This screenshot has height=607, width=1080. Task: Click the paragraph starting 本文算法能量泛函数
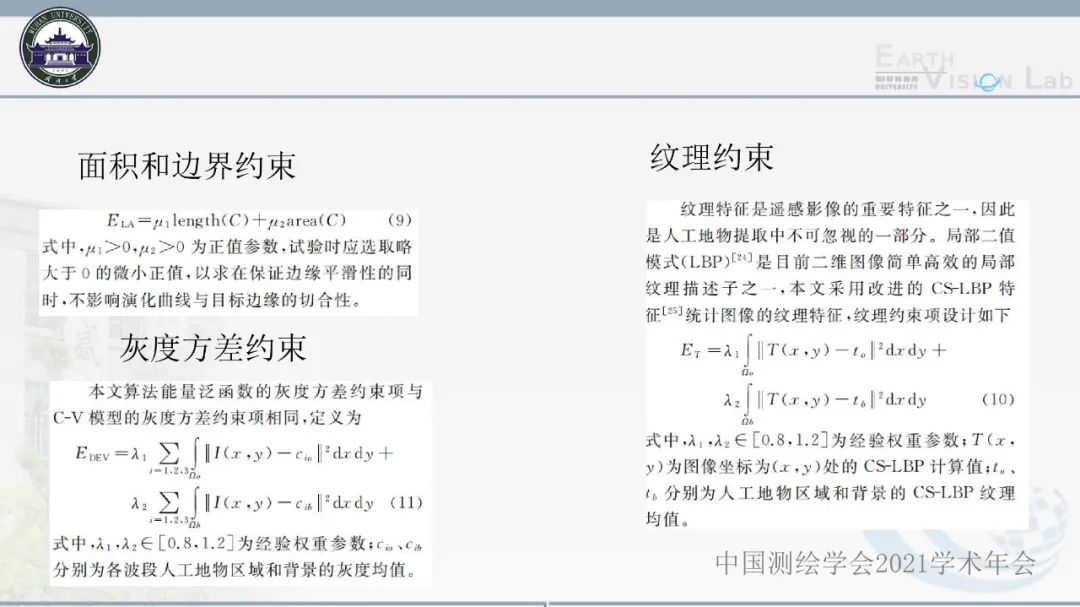[x=240, y=403]
